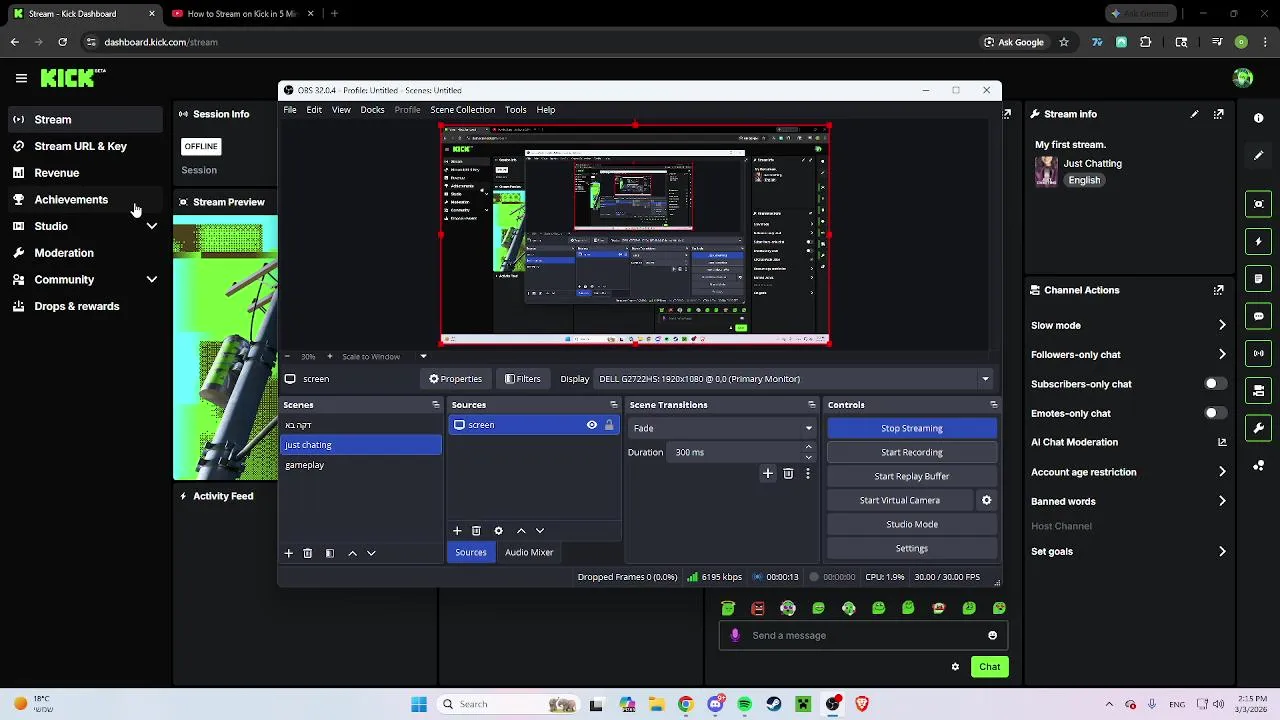
Task: Move scene up in Scenes panel
Action: 352,553
